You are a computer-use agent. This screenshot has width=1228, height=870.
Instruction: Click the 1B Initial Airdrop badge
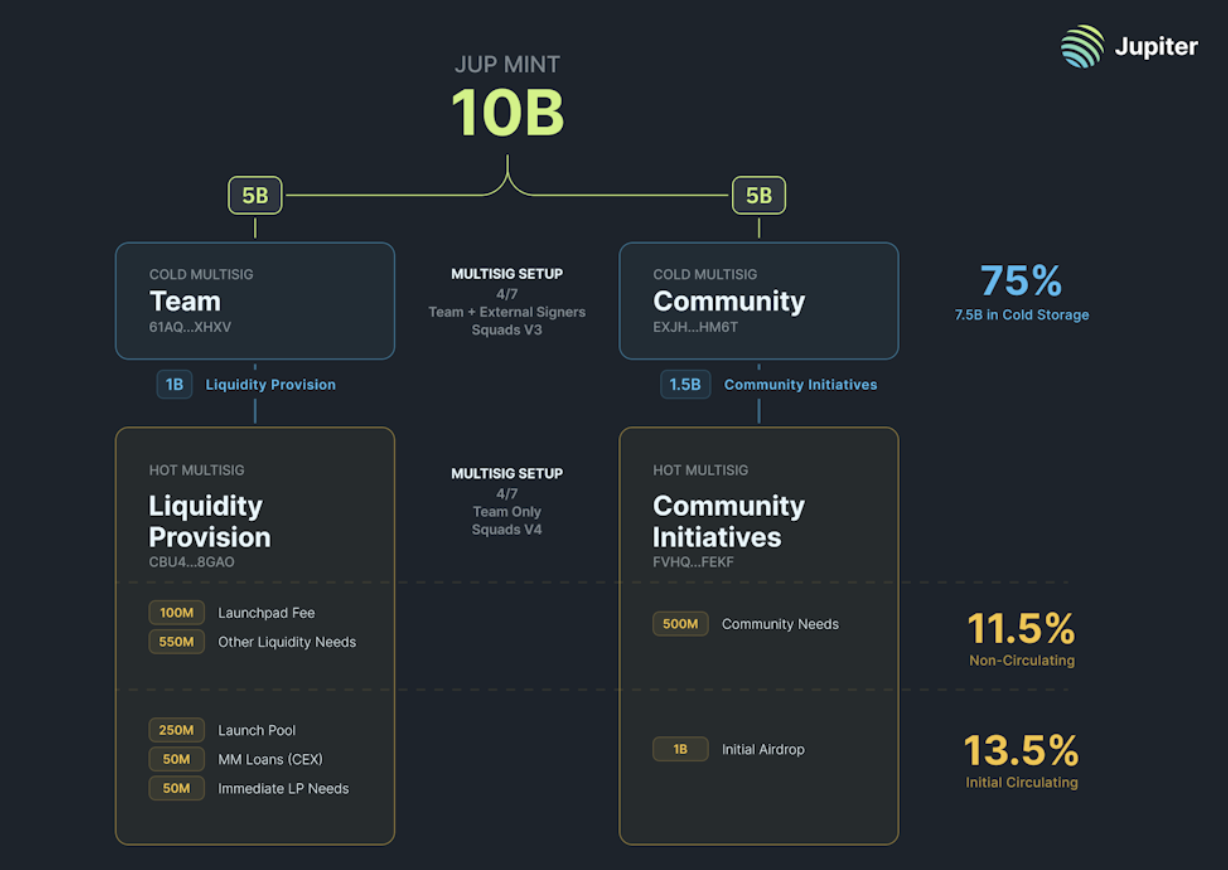[x=680, y=749]
